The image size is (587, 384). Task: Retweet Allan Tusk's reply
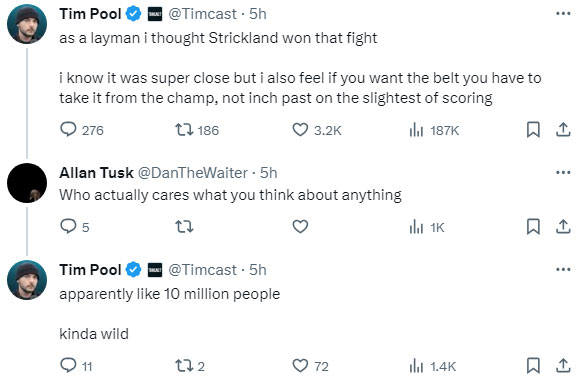[x=184, y=227]
